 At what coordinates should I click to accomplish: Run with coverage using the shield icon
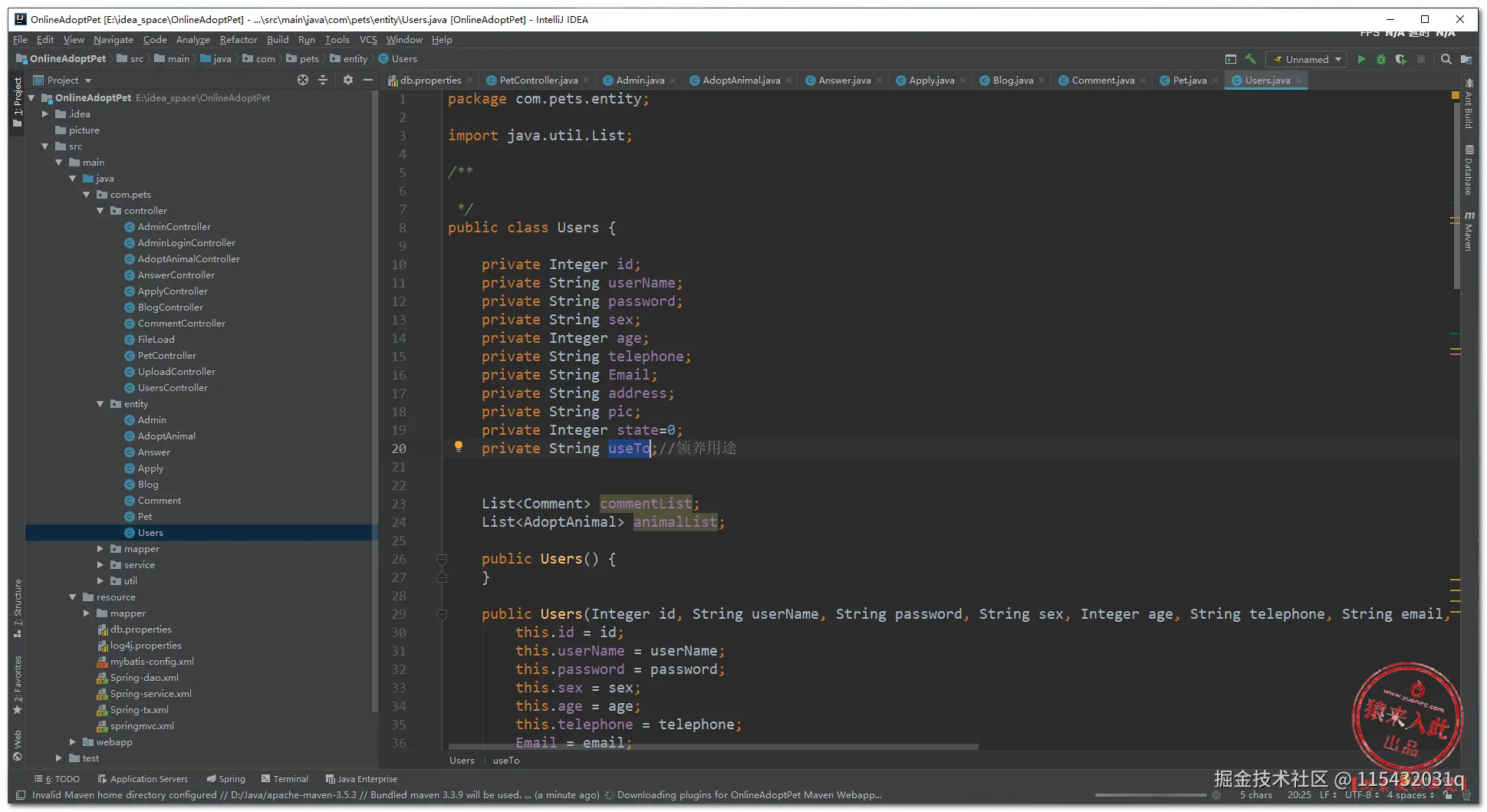[1400, 59]
